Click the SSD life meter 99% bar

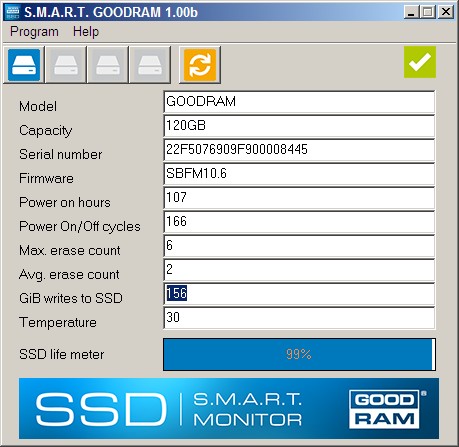(x=299, y=354)
